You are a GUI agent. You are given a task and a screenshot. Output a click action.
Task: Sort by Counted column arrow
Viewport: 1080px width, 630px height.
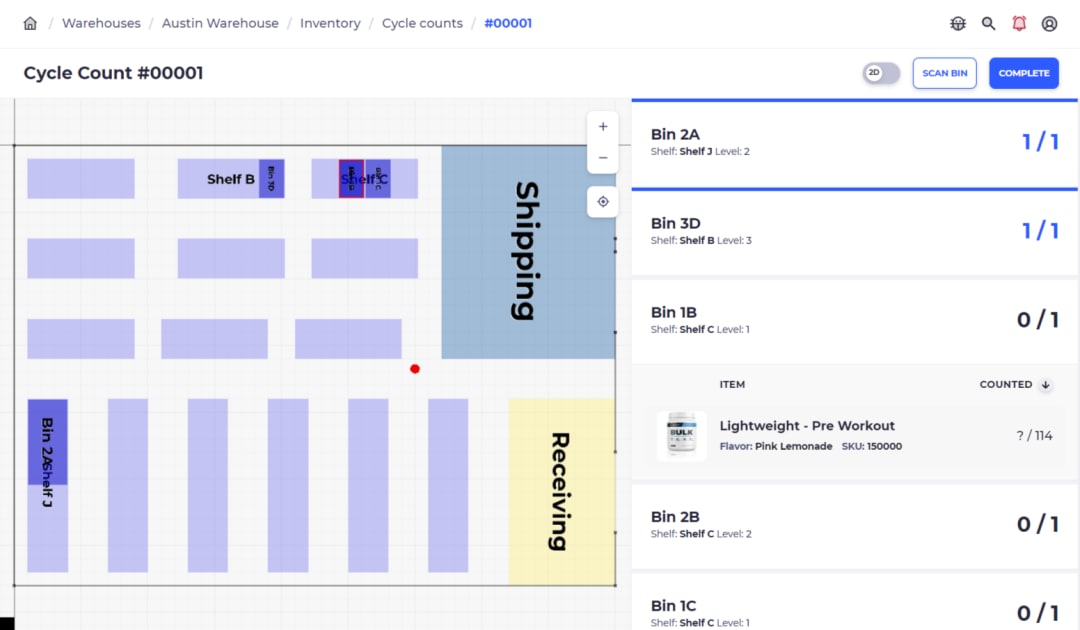[x=1046, y=385]
